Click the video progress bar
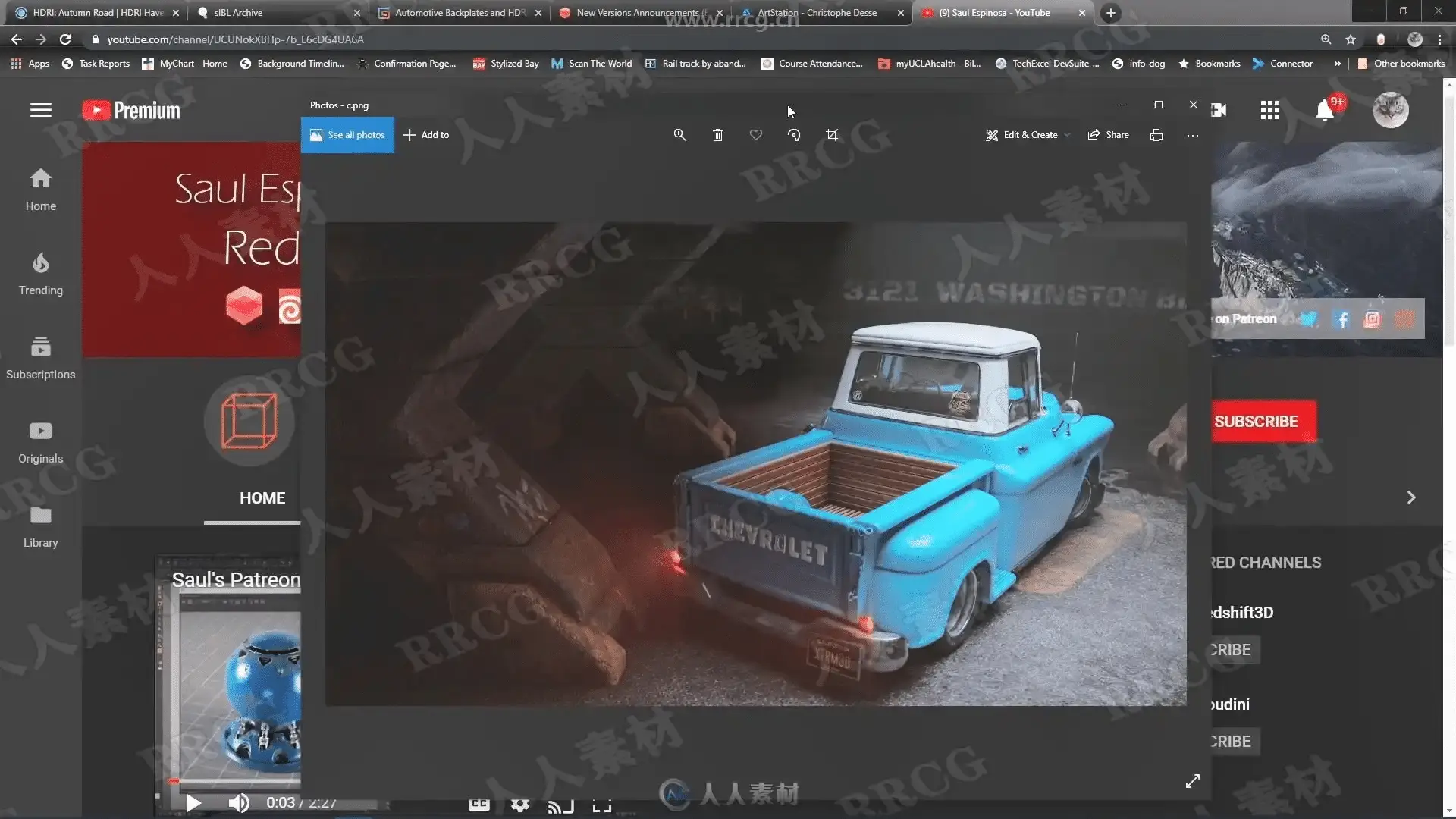 (235, 781)
